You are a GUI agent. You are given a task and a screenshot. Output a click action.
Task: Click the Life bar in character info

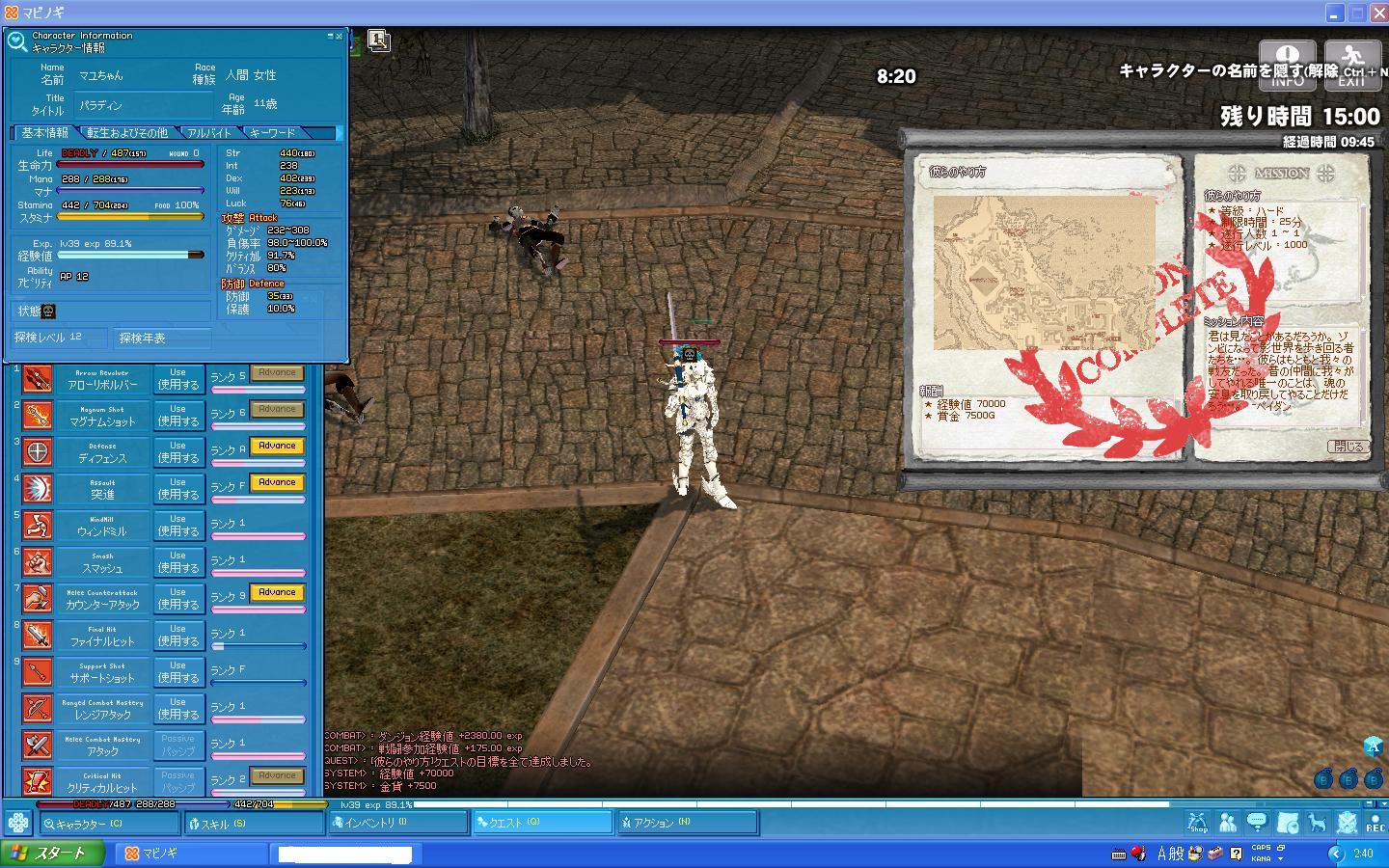pos(130,165)
